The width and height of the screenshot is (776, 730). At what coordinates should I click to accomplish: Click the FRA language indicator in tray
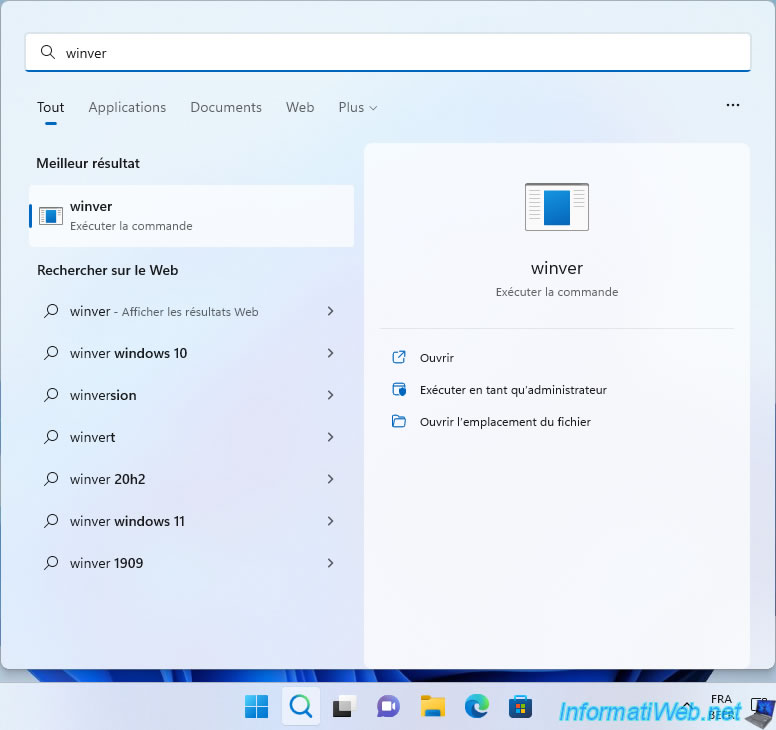click(x=721, y=699)
